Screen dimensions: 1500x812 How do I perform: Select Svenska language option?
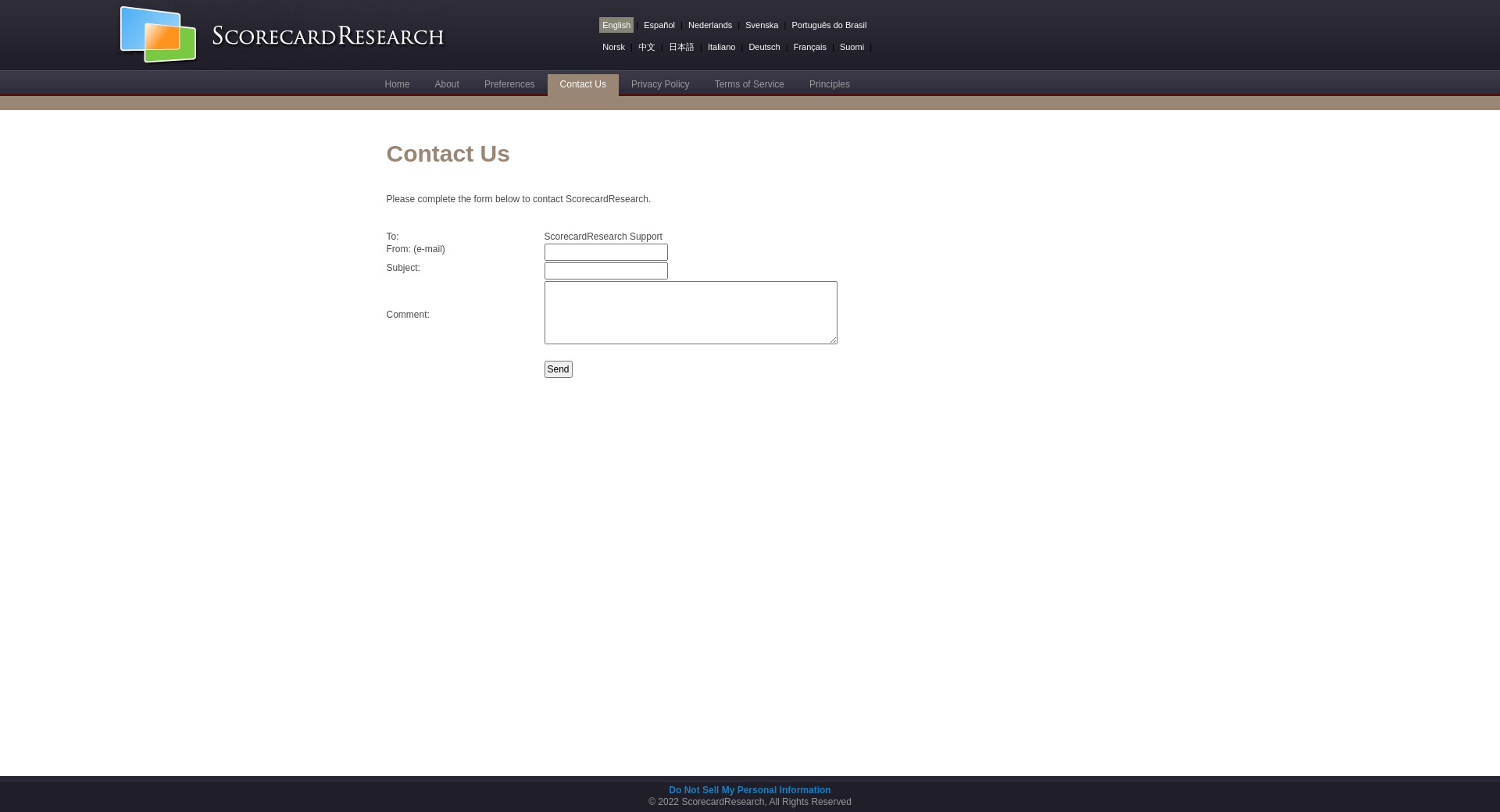click(761, 25)
